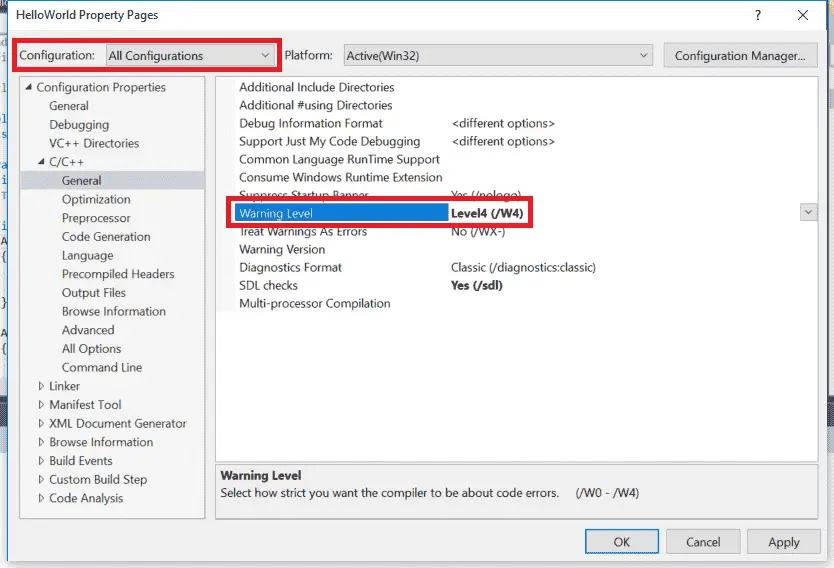Click the Configuration Manager button
This screenshot has width=834, height=568.
pos(739,56)
